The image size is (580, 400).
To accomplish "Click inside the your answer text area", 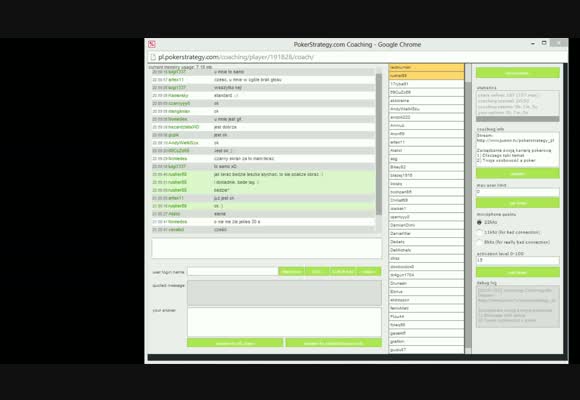I will (x=284, y=322).
